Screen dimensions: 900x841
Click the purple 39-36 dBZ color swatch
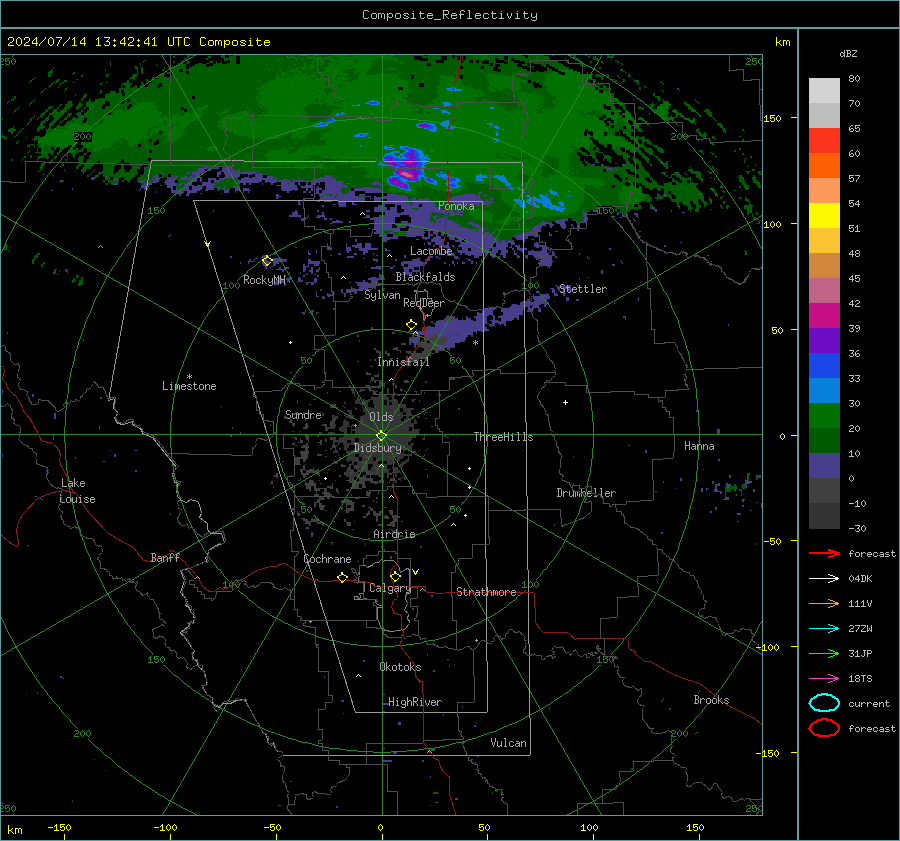point(824,340)
